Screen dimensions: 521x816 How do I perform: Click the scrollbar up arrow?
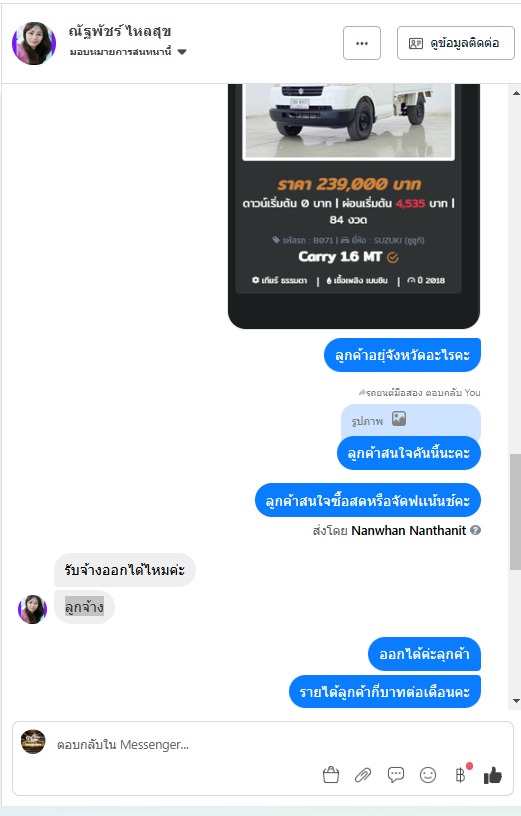click(x=516, y=93)
